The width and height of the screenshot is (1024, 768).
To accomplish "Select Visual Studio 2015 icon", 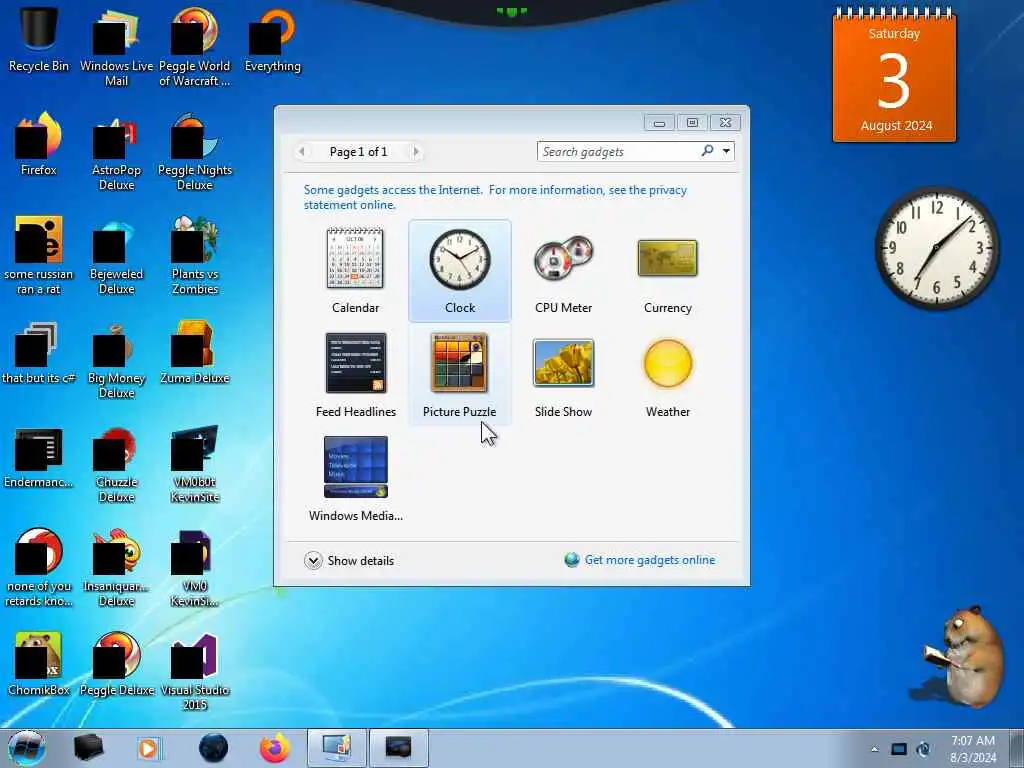I will 195,671.
